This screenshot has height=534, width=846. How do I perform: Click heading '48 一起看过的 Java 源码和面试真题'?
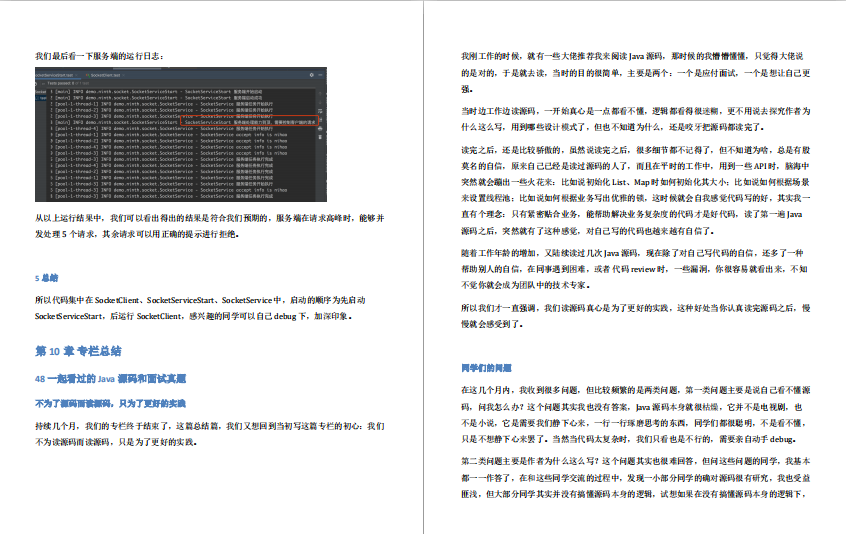(x=111, y=379)
